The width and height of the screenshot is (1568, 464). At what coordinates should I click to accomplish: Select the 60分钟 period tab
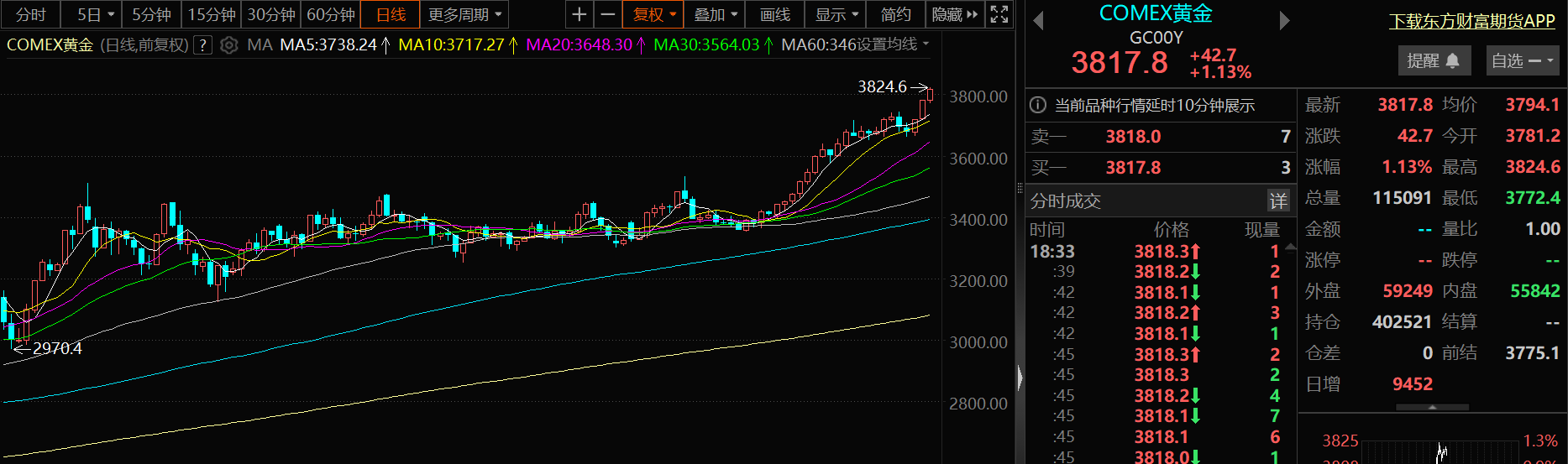tap(330, 14)
